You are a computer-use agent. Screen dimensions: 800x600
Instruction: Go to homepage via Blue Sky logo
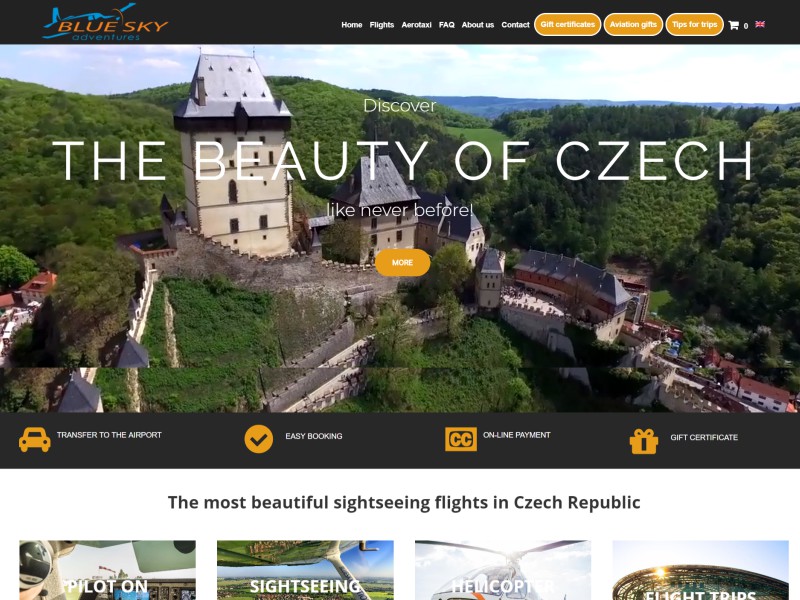(105, 22)
